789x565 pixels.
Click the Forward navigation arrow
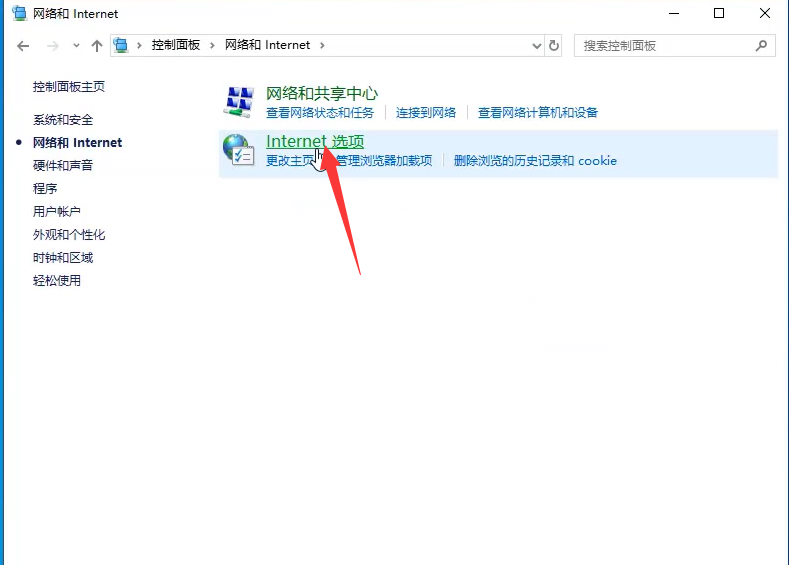tap(53, 46)
